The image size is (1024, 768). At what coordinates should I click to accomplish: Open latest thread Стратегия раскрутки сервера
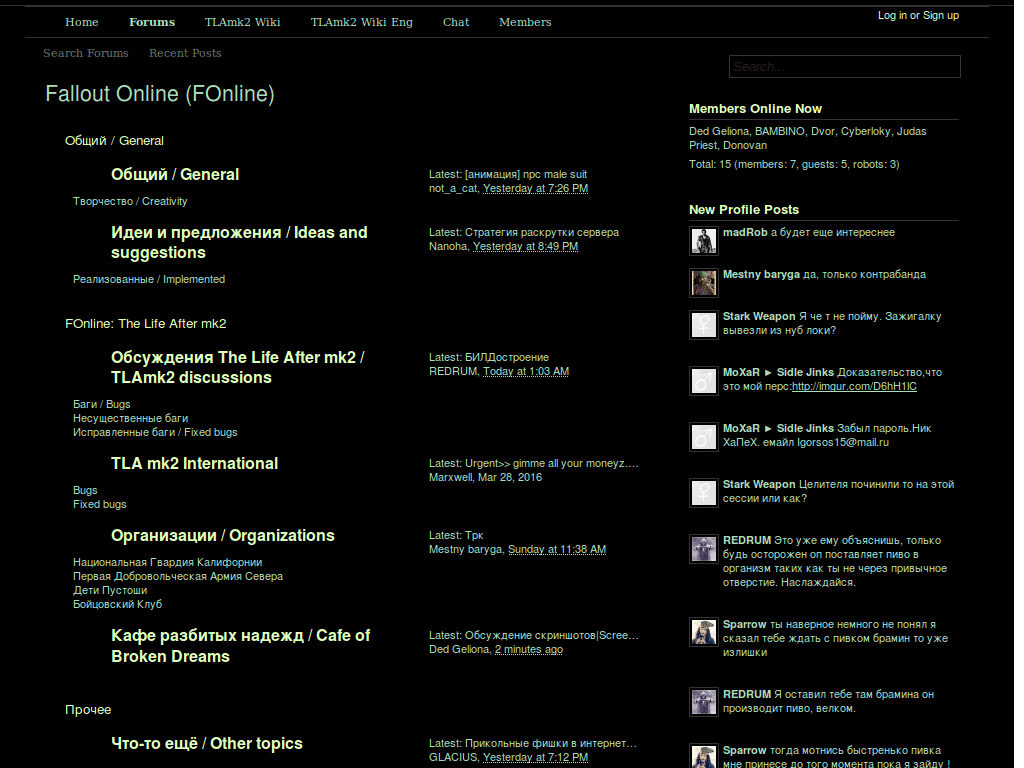(x=542, y=232)
